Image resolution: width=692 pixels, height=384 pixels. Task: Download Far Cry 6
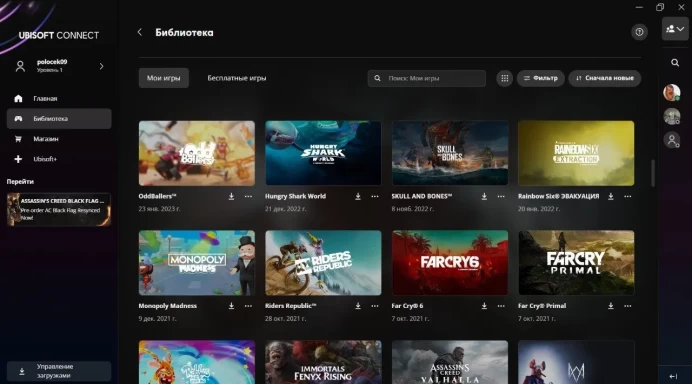point(484,306)
